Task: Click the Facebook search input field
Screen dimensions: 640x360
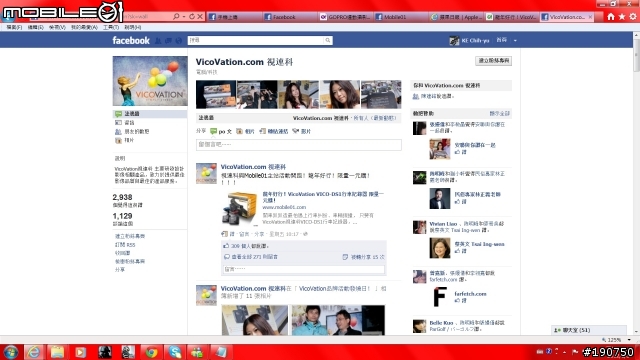Action: pyautogui.click(x=256, y=40)
